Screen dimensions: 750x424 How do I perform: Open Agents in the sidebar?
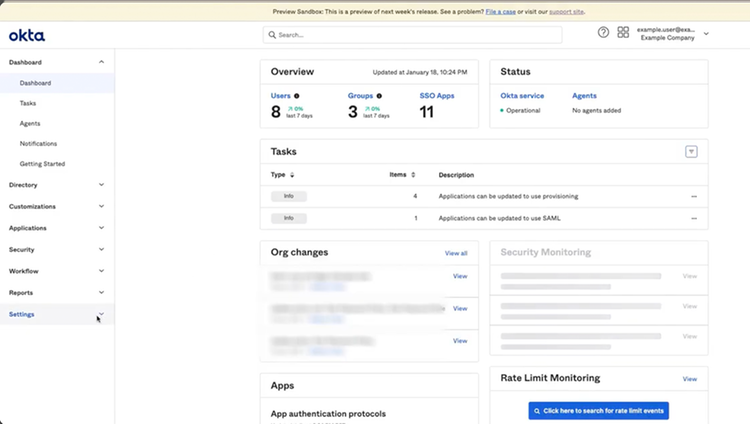30,123
